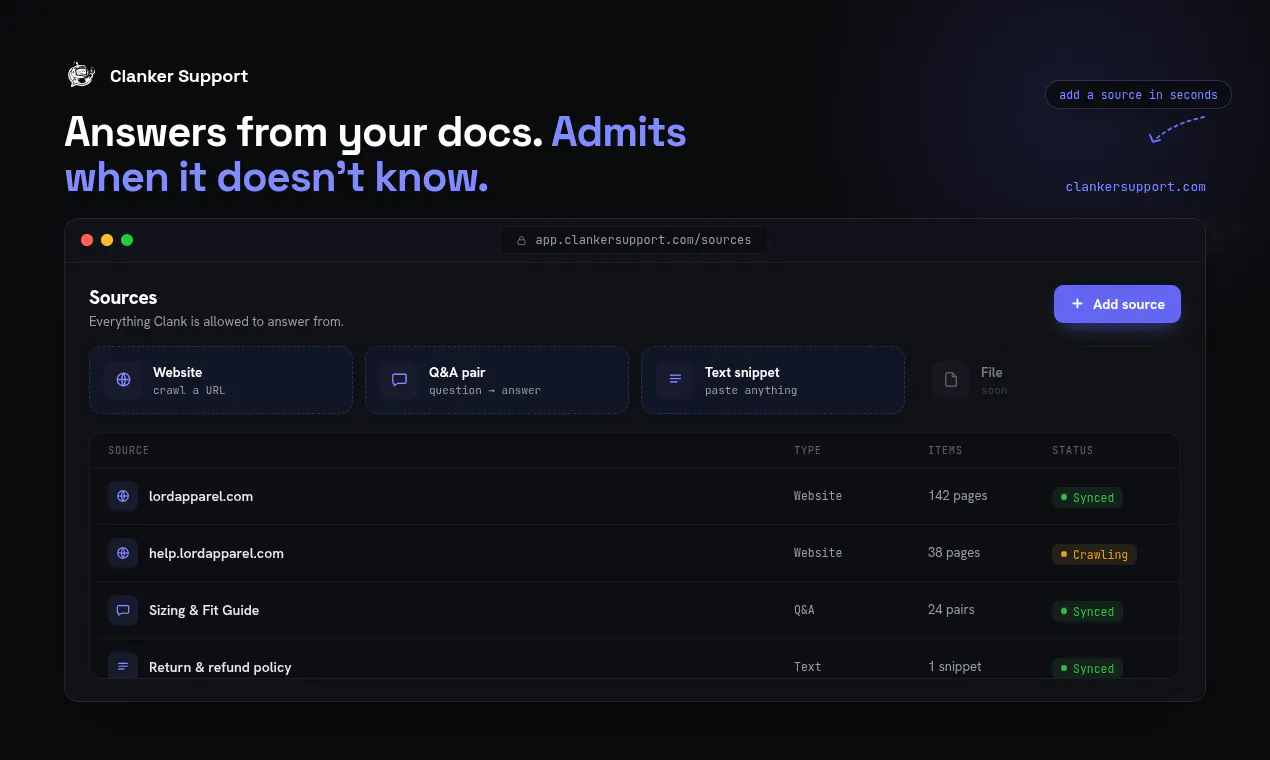This screenshot has width=1270, height=760.
Task: Click the Synced badge for lordapparel.com
Action: click(x=1087, y=497)
